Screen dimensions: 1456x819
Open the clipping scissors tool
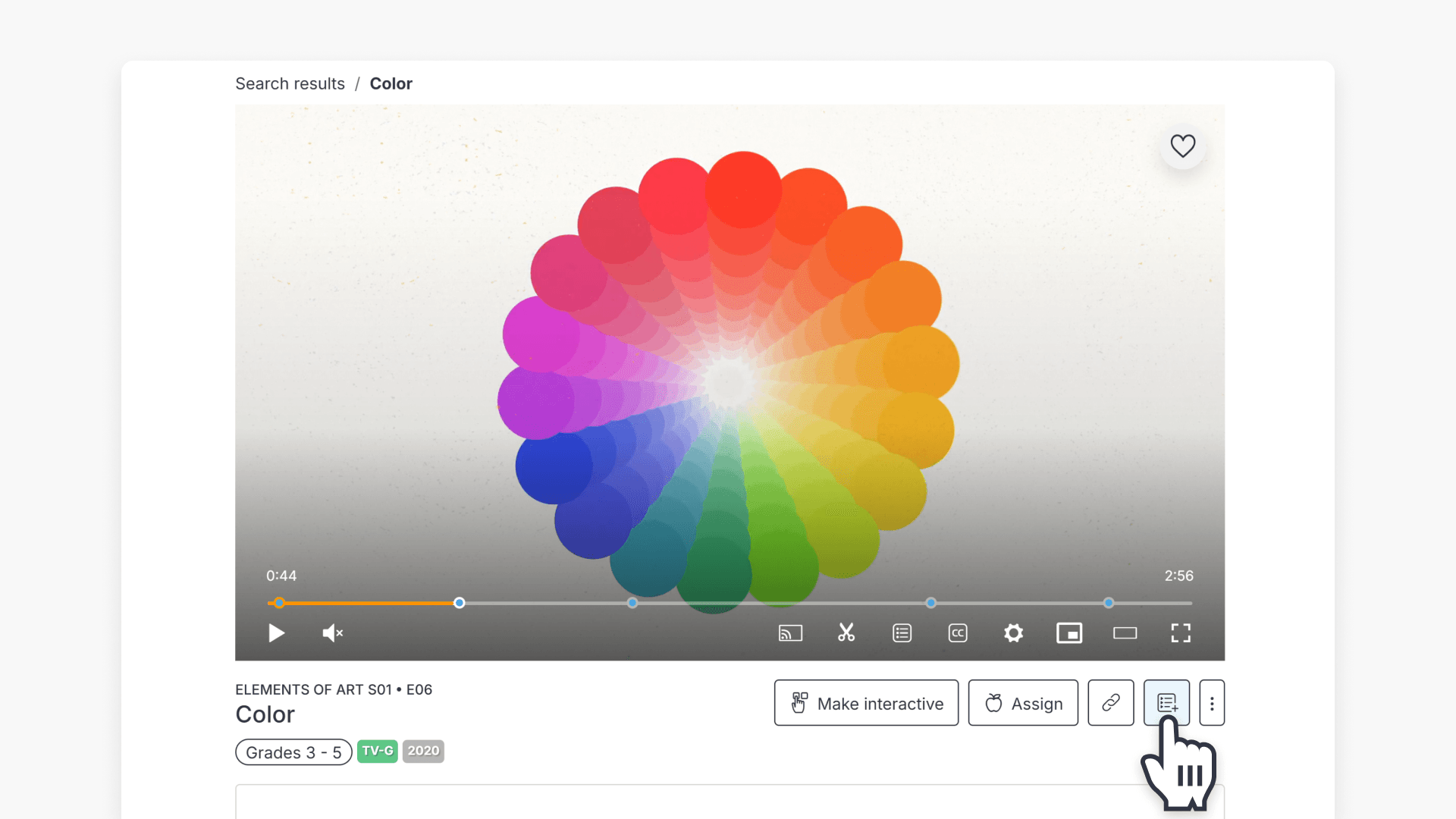point(846,633)
